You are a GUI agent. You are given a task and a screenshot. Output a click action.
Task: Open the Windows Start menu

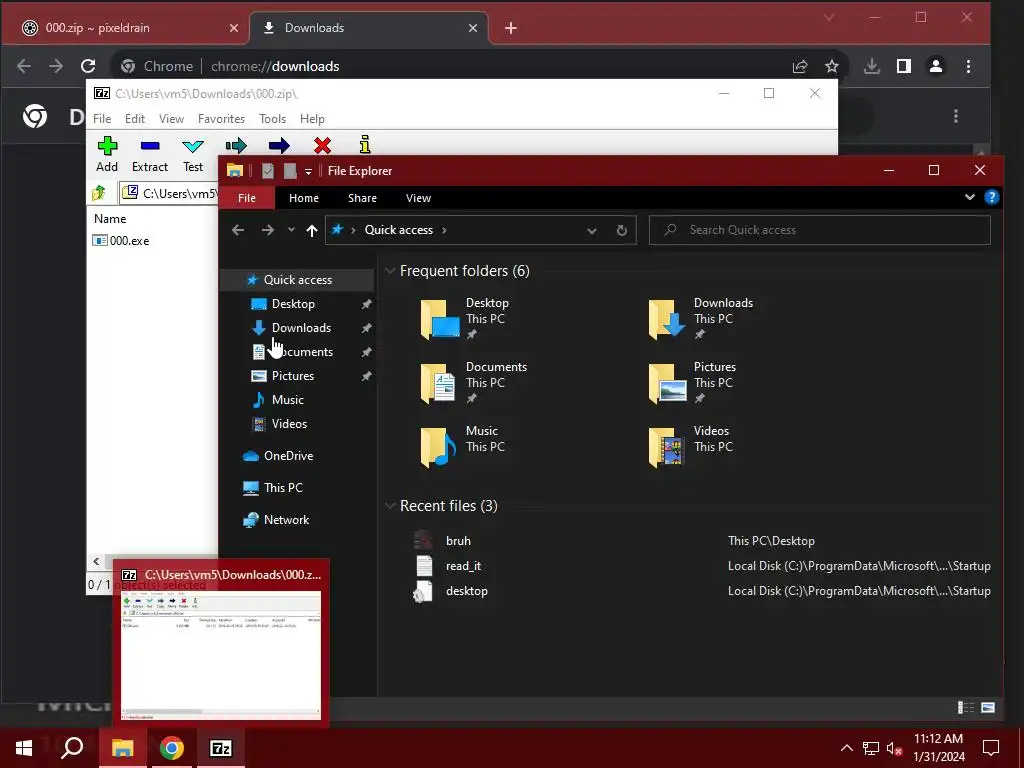[x=24, y=748]
